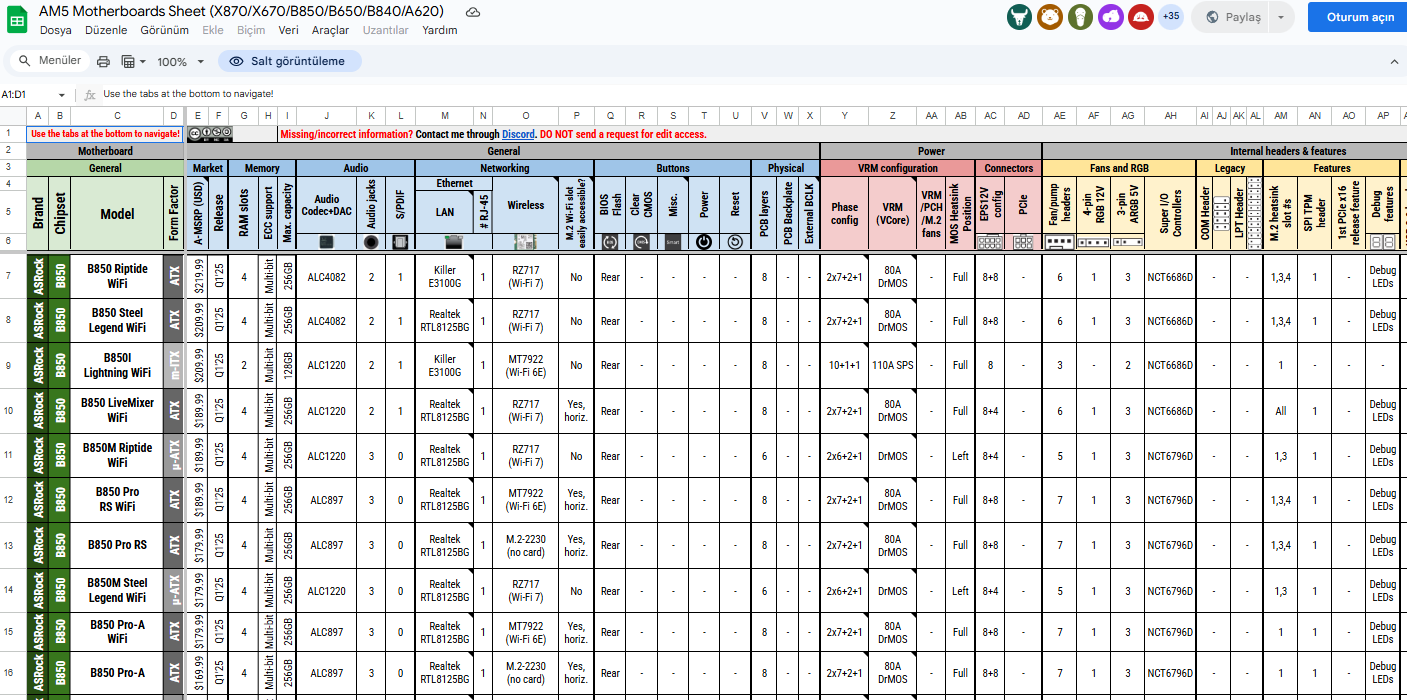1407x700 pixels.
Task: Select the VRM configuration header cell
Action: (898, 168)
